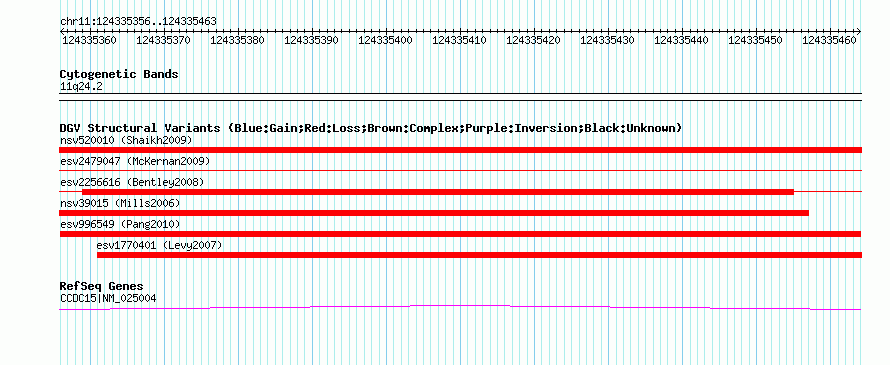This screenshot has height=365, width=890.
Task: Select the magenta CCDC15 gene track line
Action: 460,307
